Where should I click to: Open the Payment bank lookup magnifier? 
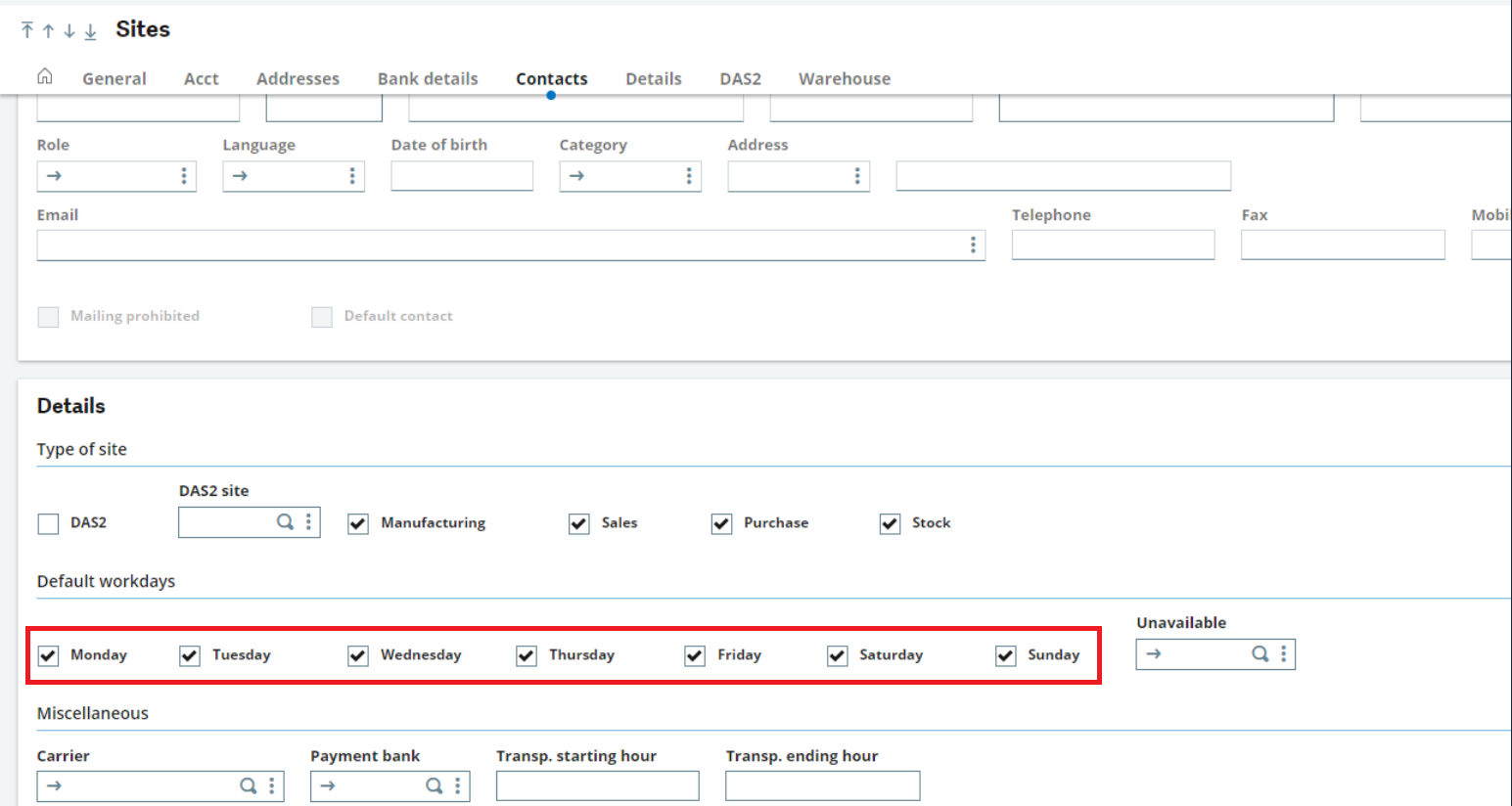pos(433,785)
